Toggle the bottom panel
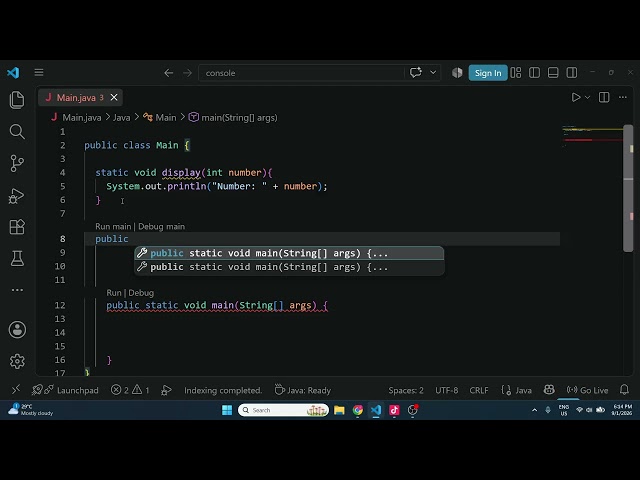 click(553, 73)
